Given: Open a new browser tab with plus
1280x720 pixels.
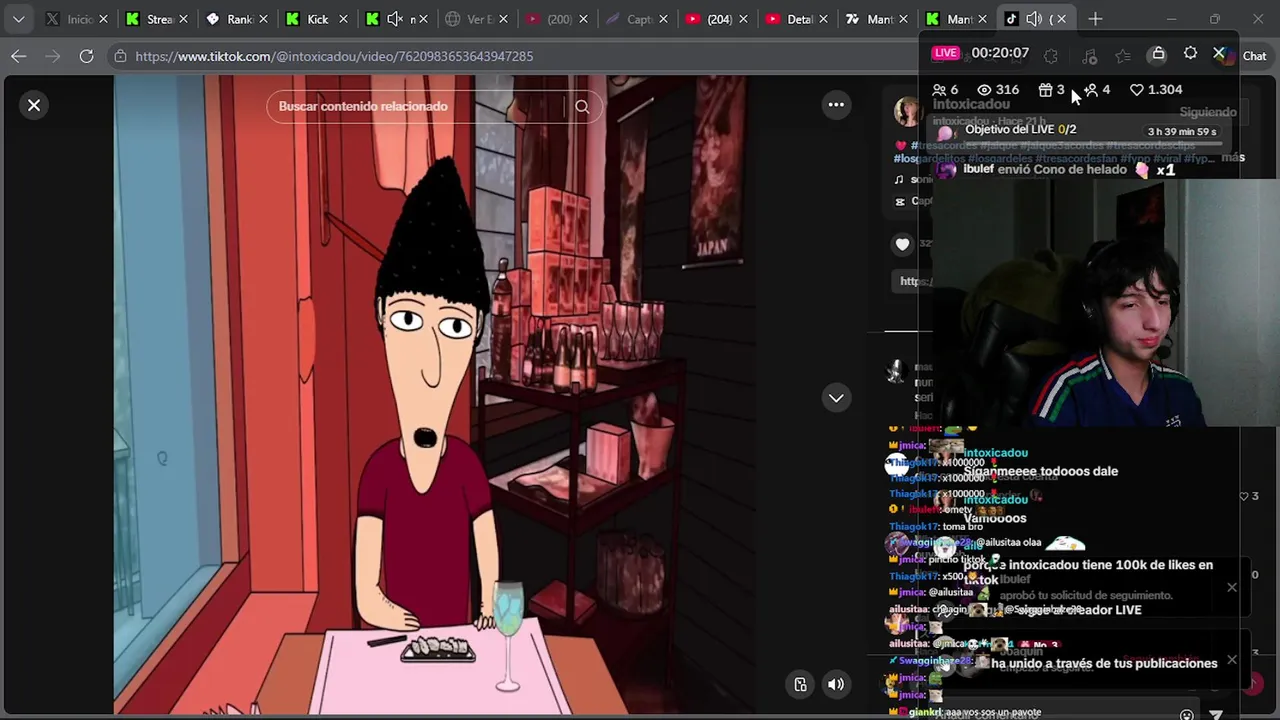Looking at the screenshot, I should [x=1095, y=19].
